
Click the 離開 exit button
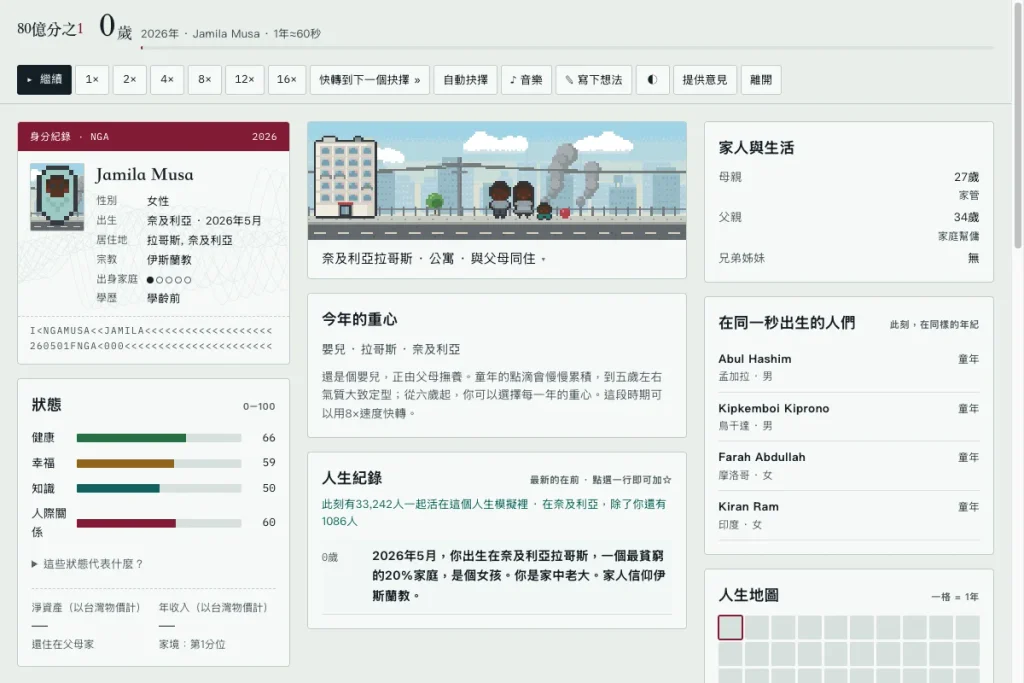(761, 80)
